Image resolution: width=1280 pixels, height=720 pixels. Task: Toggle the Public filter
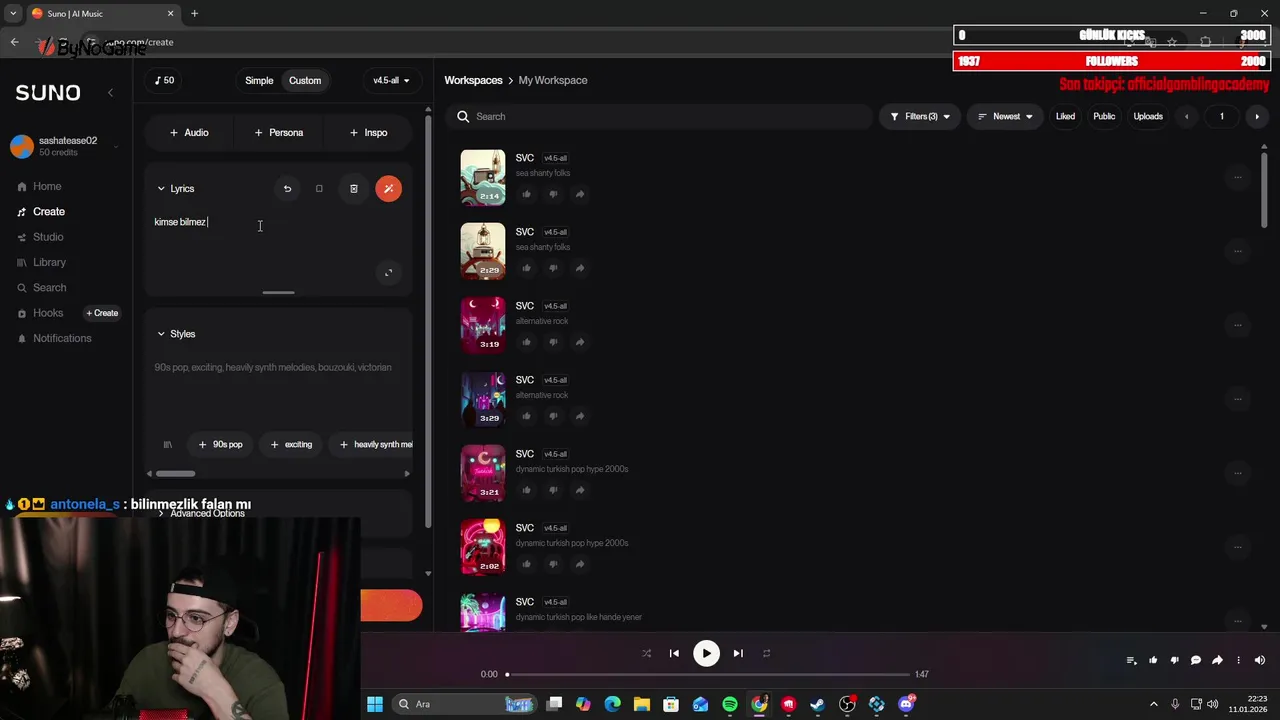pos(1104,116)
